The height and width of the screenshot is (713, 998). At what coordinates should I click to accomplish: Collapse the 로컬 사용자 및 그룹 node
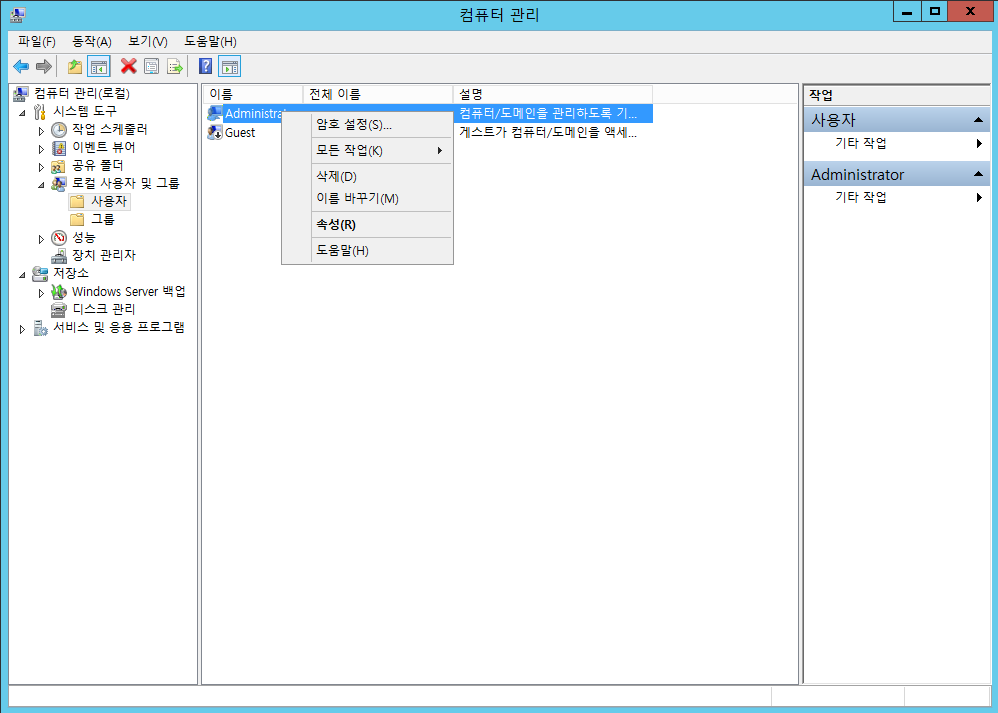(41, 184)
